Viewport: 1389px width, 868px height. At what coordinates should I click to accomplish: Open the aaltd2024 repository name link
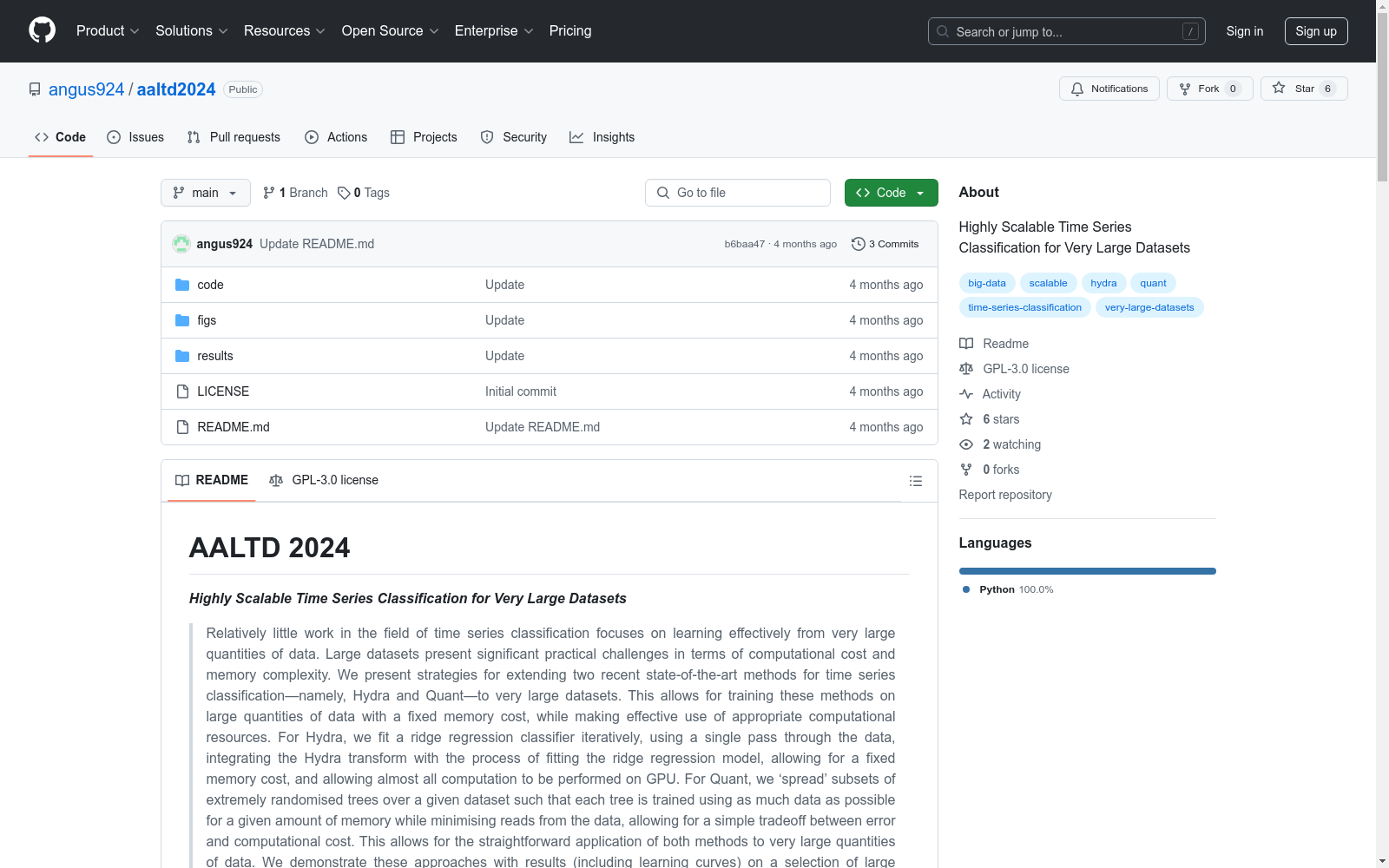point(176,89)
